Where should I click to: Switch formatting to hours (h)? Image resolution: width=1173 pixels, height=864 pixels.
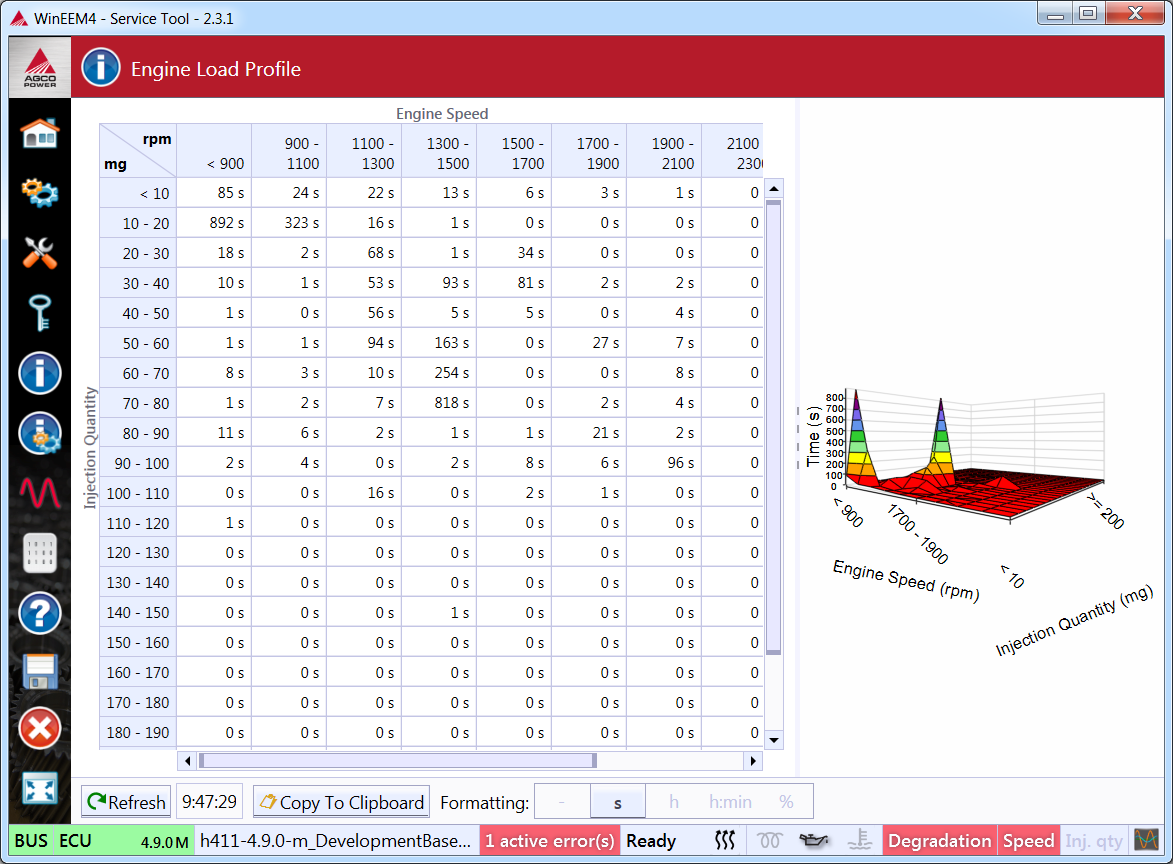point(674,802)
